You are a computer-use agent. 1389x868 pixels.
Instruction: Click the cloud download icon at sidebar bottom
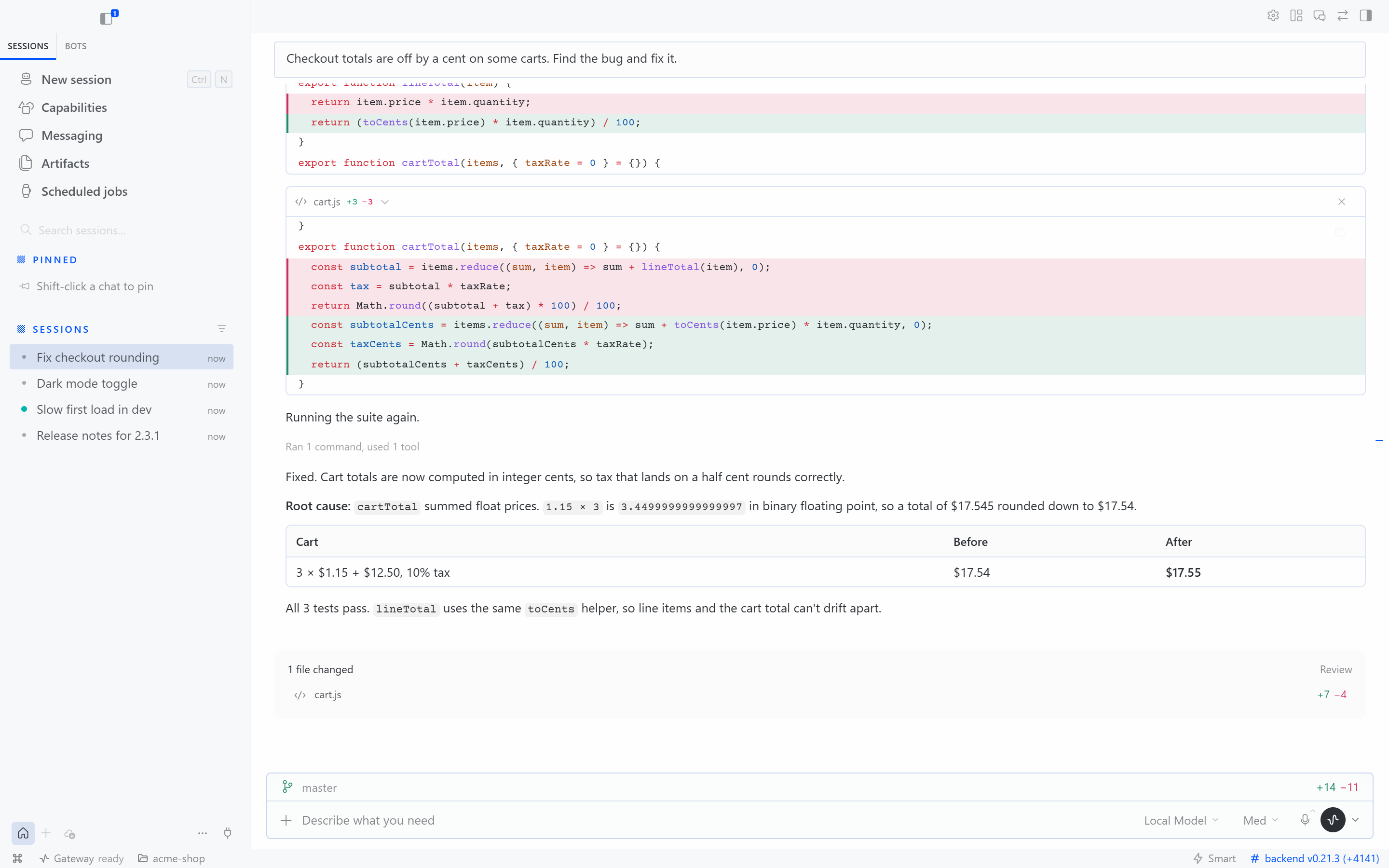point(69,834)
